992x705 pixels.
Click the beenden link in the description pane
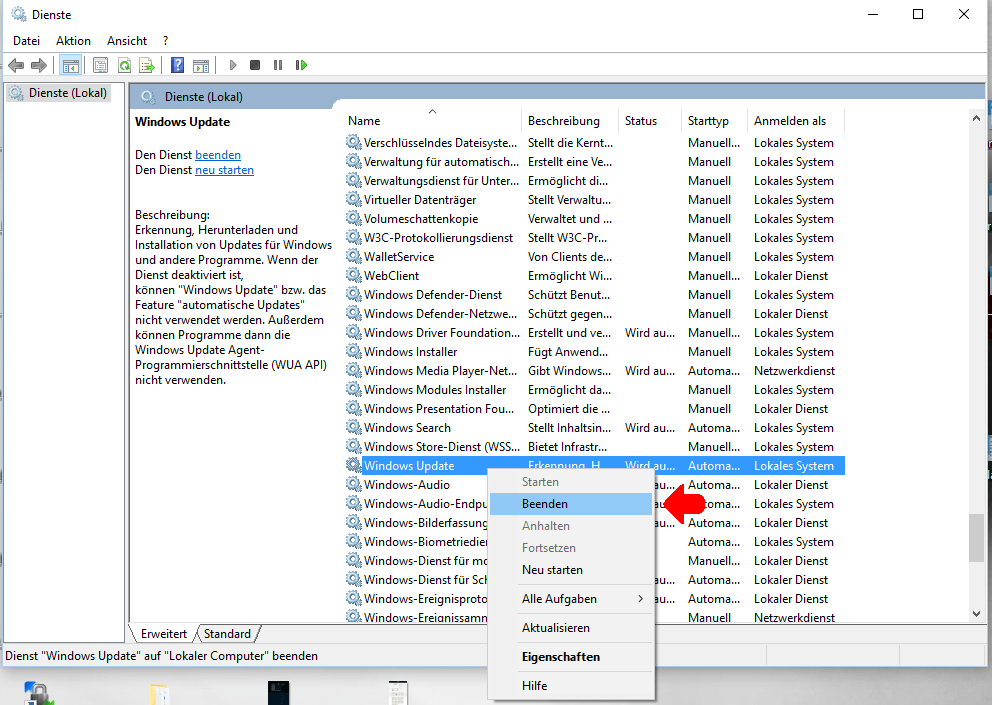pos(218,155)
